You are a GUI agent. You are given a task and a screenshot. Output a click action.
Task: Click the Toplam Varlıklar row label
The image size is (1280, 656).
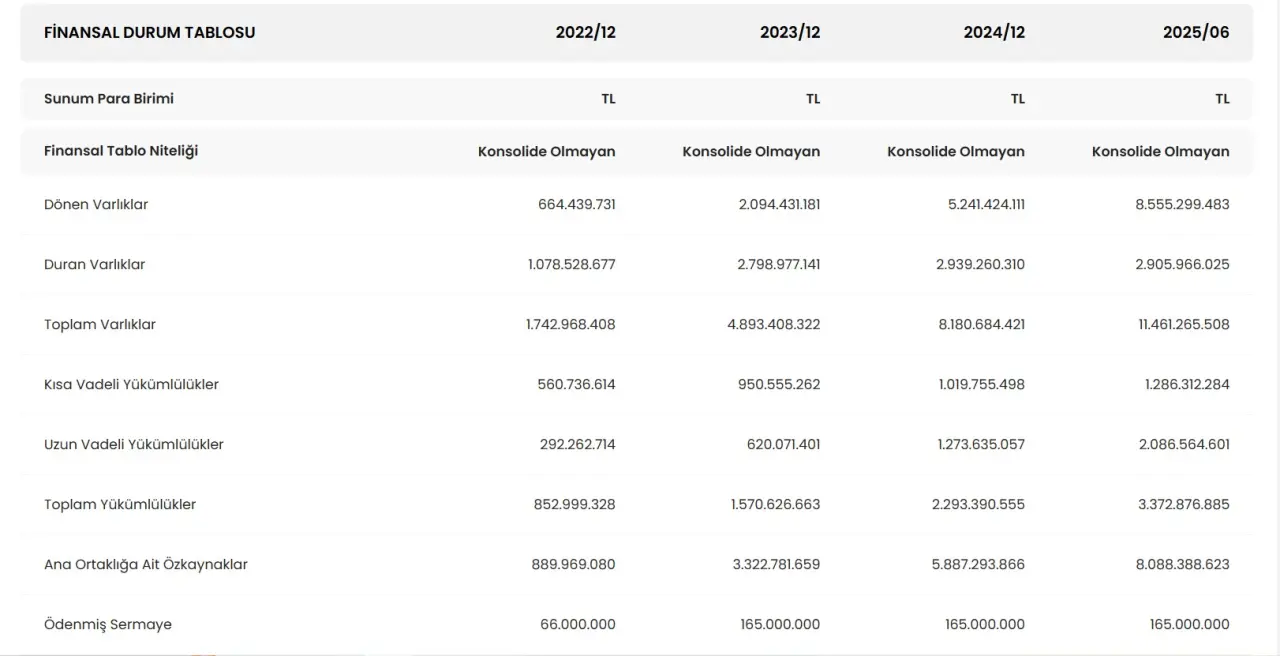tap(100, 324)
